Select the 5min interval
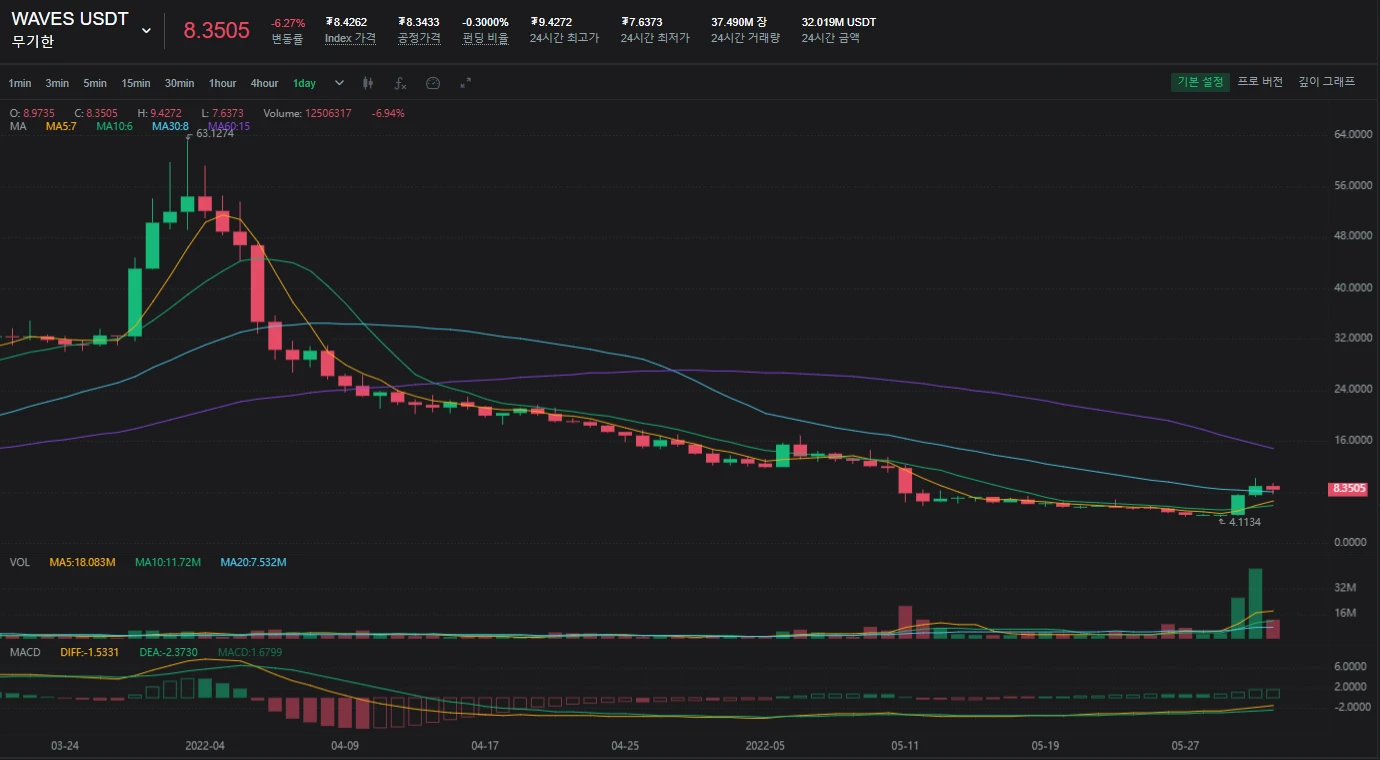Image resolution: width=1380 pixels, height=760 pixels. (x=95, y=83)
